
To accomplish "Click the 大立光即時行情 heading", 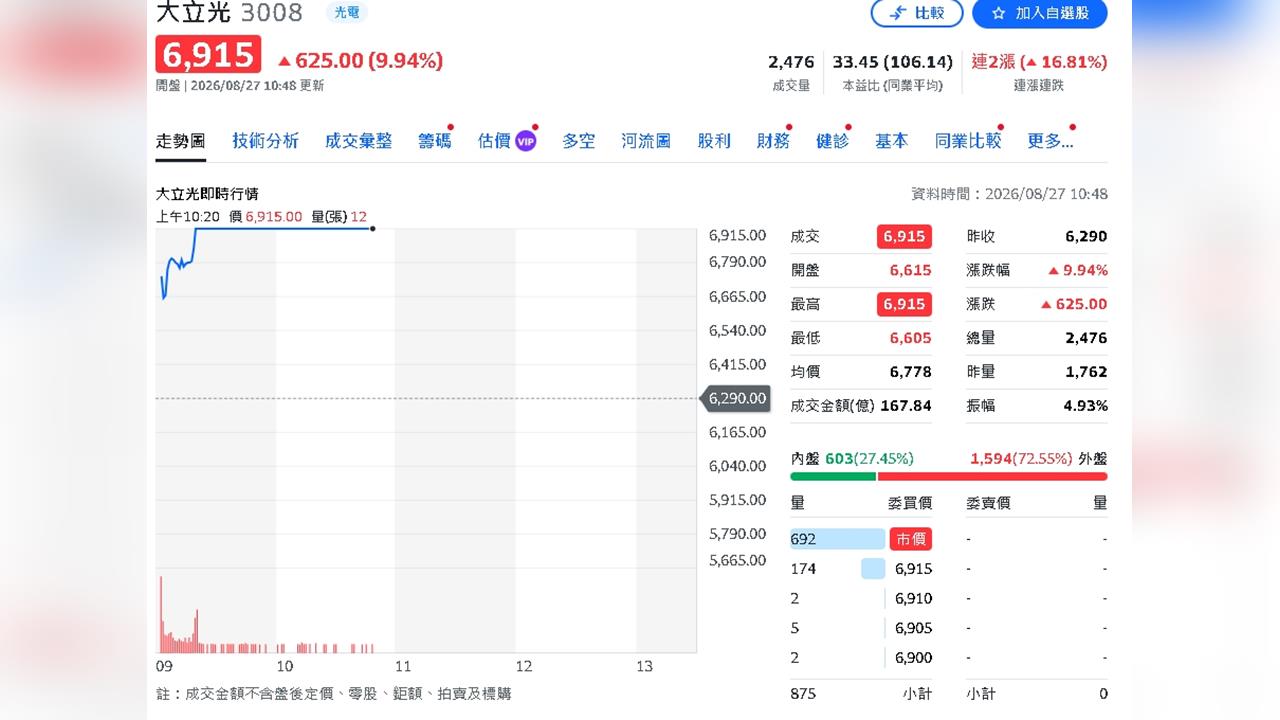I will [x=207, y=194].
